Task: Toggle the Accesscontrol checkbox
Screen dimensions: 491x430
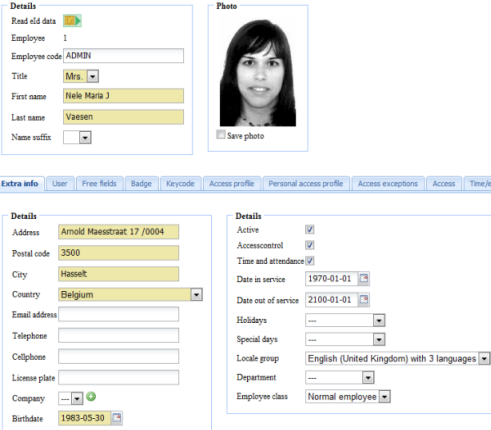Action: [310, 245]
